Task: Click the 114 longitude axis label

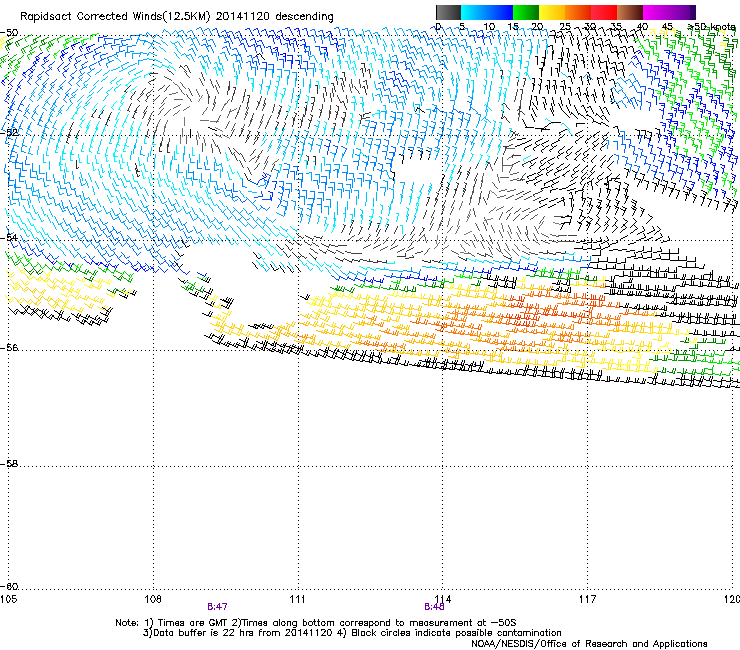Action: pos(442,599)
